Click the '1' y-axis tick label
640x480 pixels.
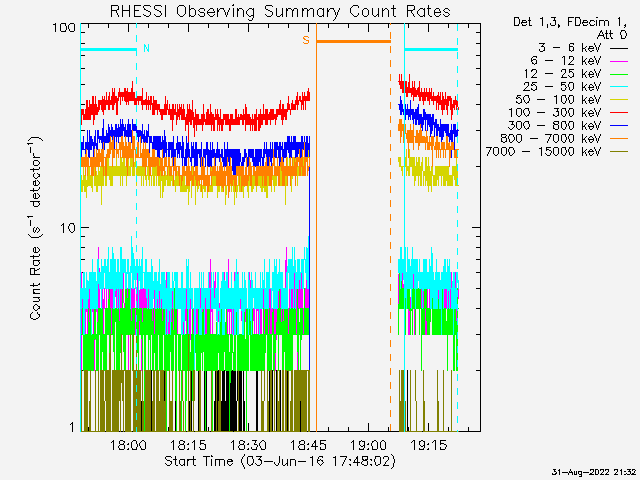click(x=73, y=427)
